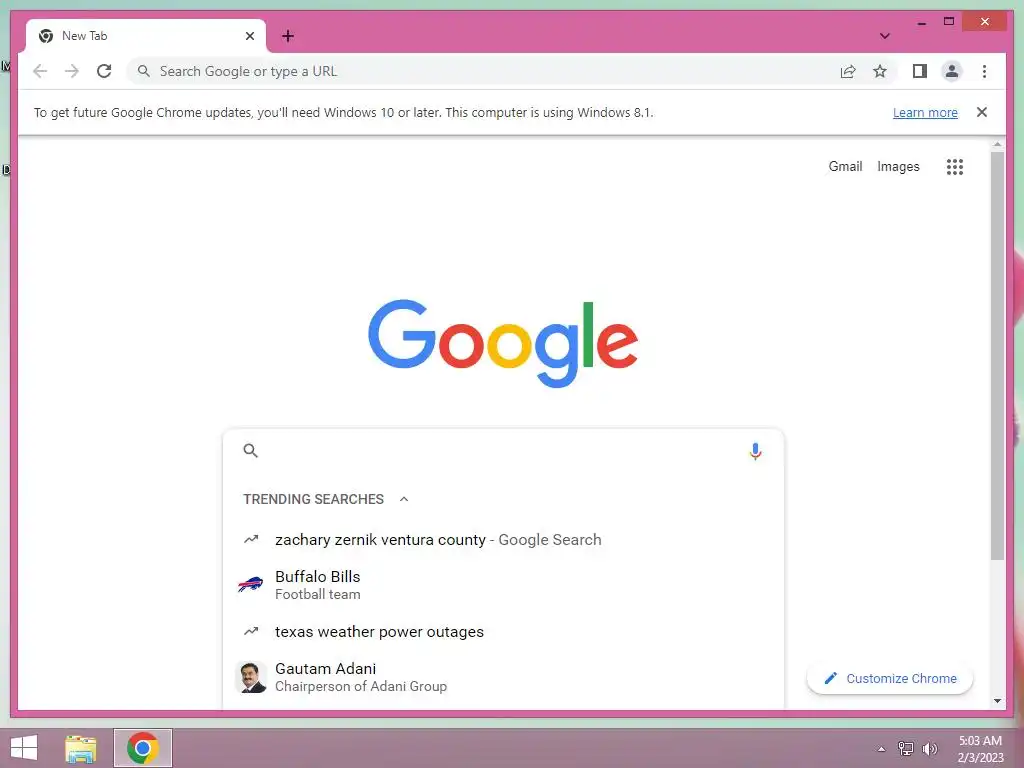Open a new tab with plus button

click(287, 36)
